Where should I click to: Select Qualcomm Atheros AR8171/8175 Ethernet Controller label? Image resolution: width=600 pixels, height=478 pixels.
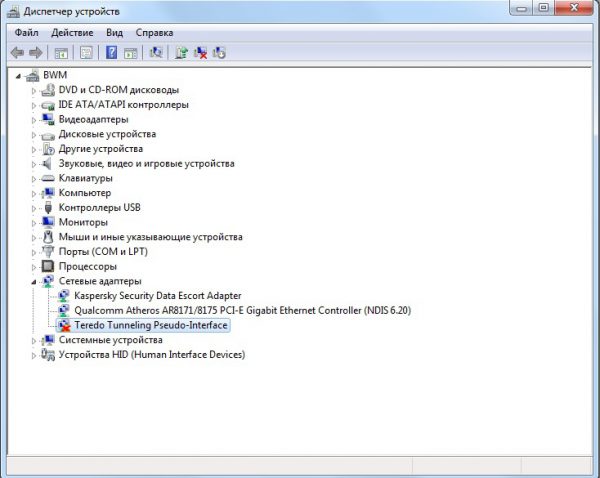point(243,310)
